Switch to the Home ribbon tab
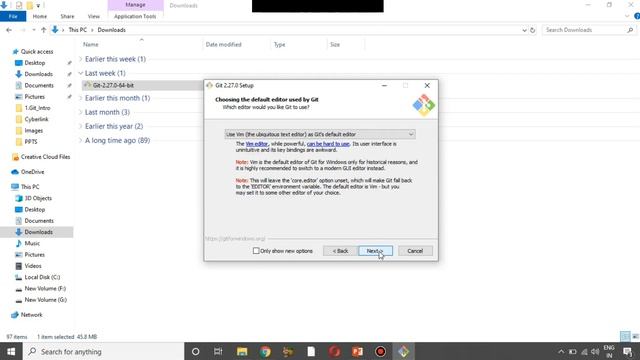This screenshot has width=640, height=360. [x=40, y=16]
